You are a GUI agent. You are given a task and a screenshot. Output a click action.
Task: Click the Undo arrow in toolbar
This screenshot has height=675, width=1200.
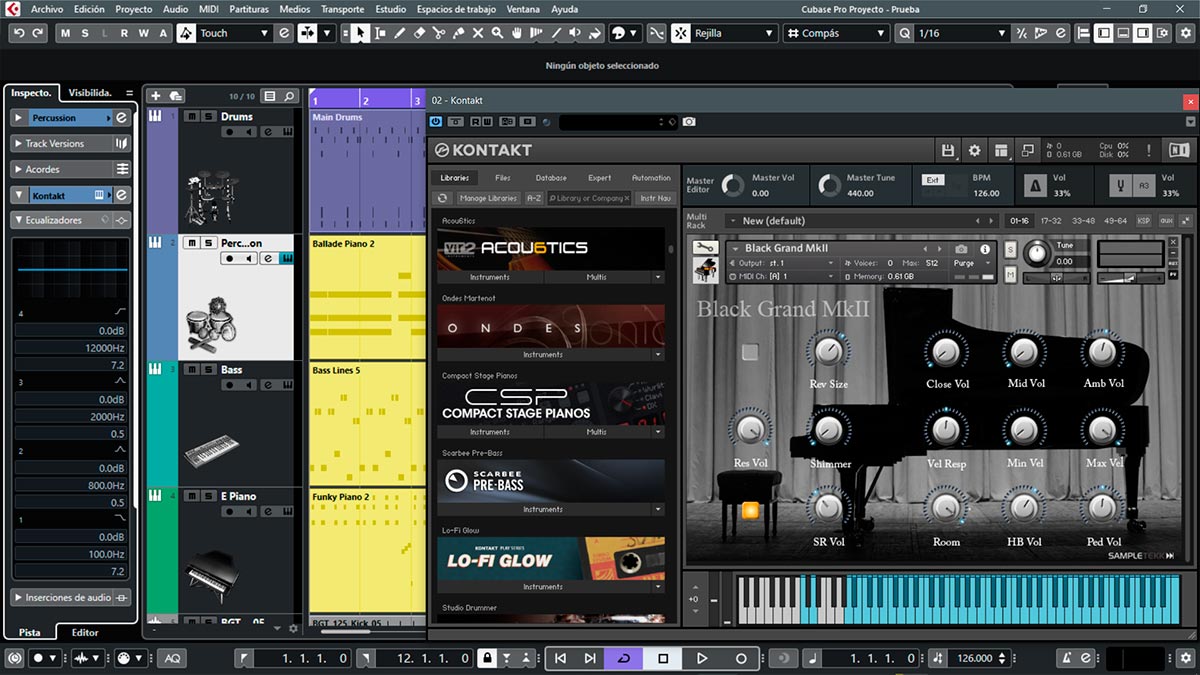(x=18, y=33)
